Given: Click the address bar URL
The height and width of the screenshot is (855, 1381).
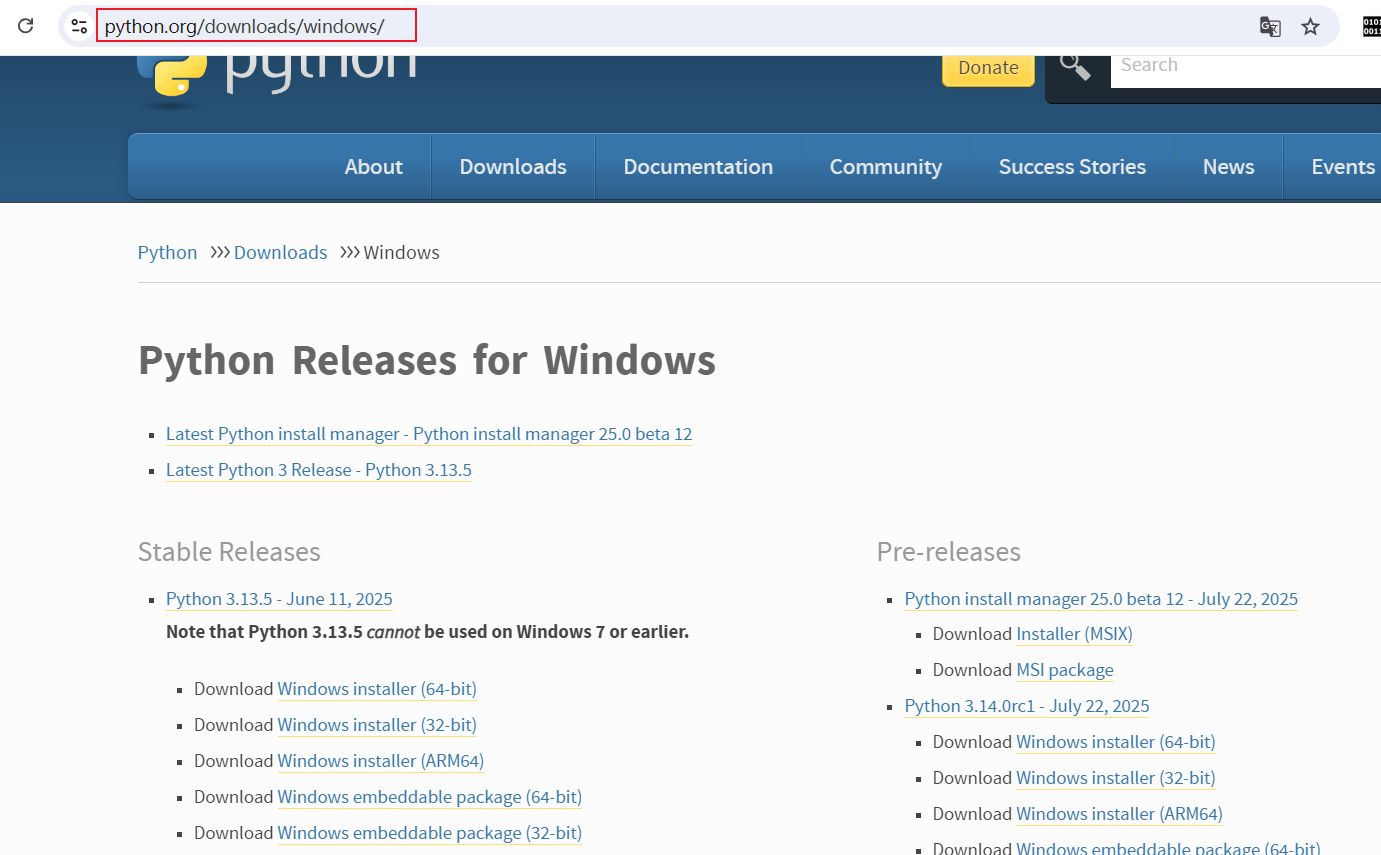Looking at the screenshot, I should click(x=245, y=27).
